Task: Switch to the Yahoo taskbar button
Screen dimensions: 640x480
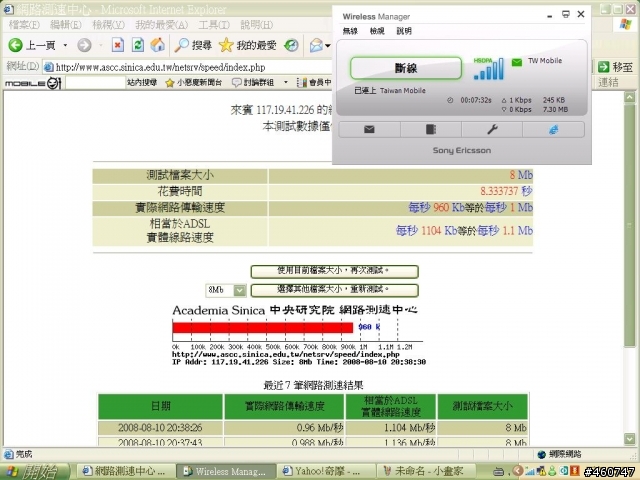Action: (326, 471)
